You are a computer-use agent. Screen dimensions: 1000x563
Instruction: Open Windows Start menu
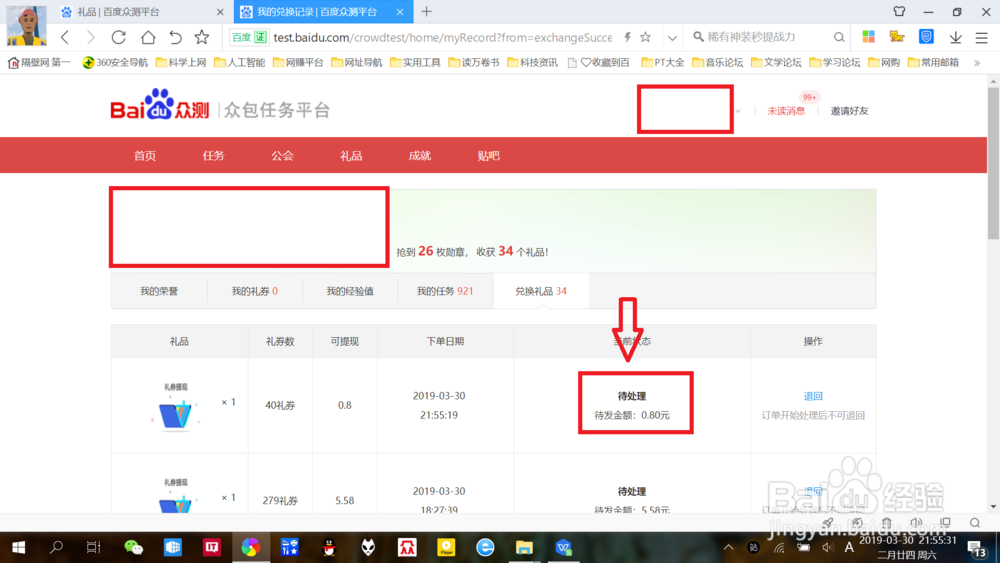[x=18, y=547]
